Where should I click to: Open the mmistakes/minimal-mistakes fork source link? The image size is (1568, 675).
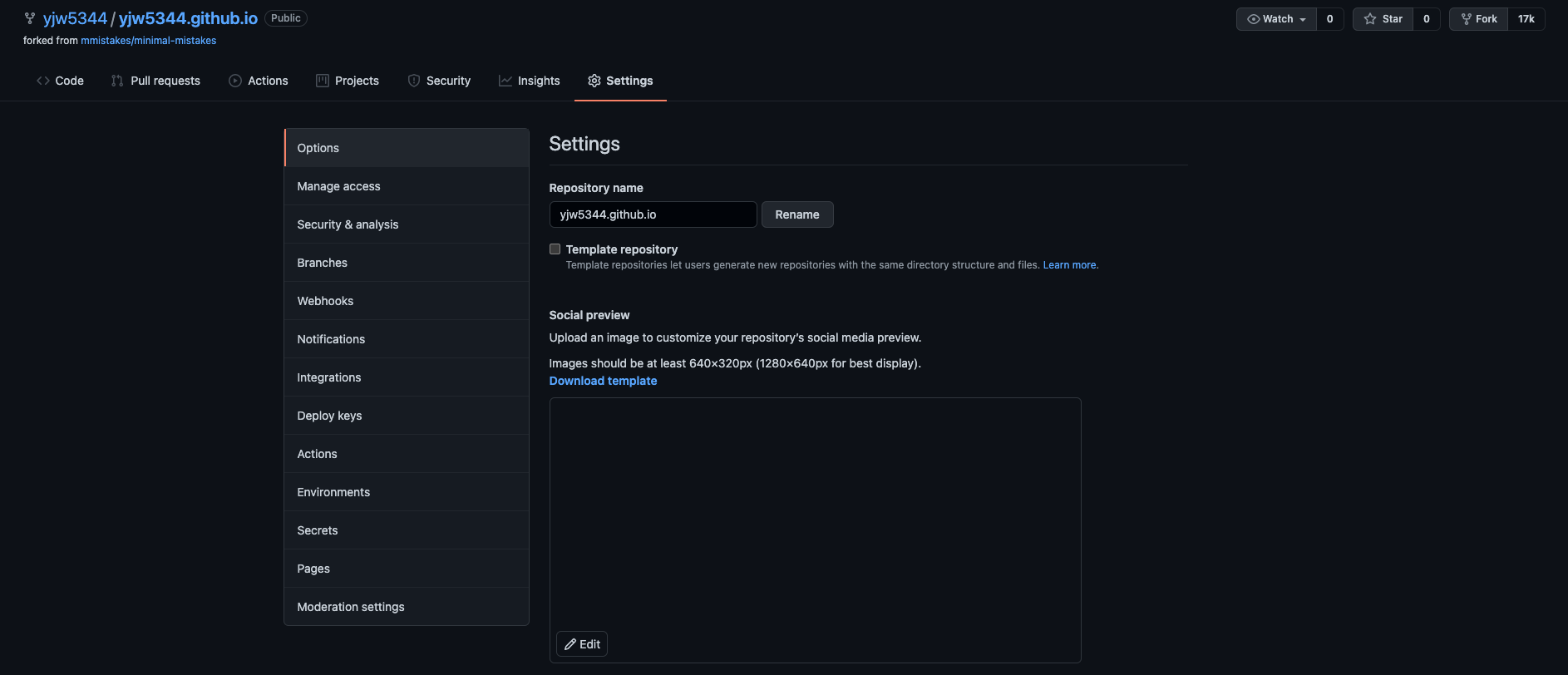pos(148,41)
